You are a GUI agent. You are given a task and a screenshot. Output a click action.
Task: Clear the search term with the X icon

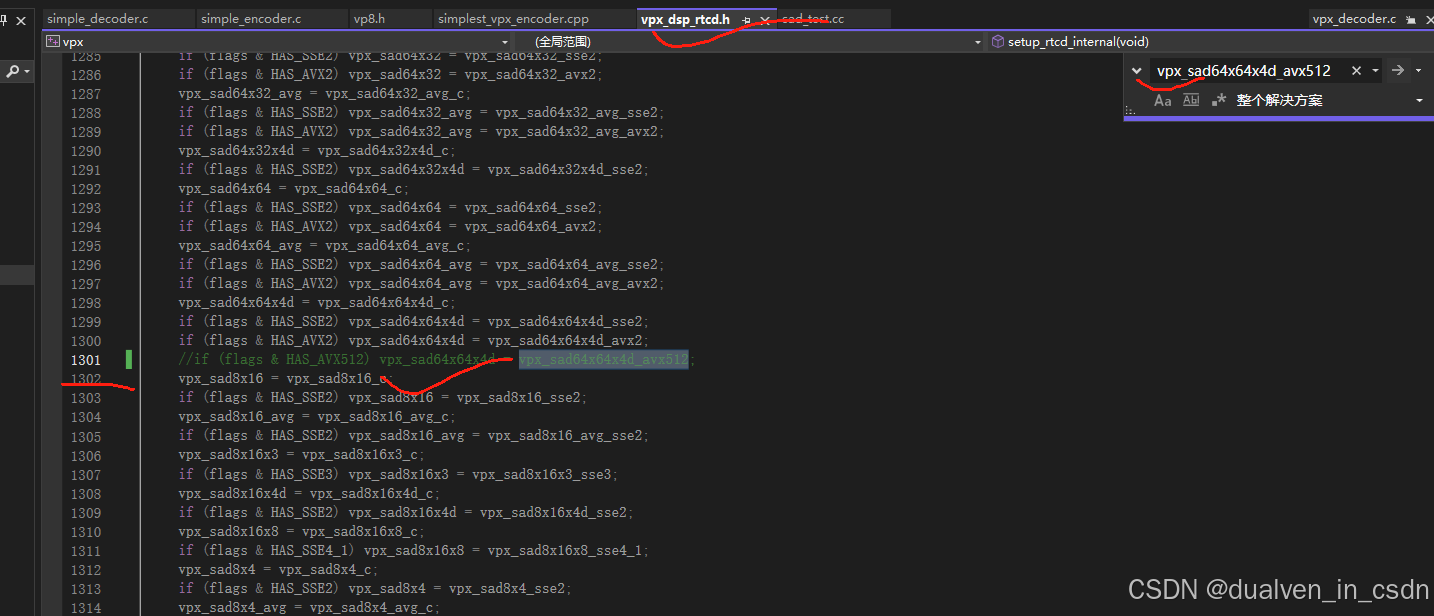pos(1356,70)
